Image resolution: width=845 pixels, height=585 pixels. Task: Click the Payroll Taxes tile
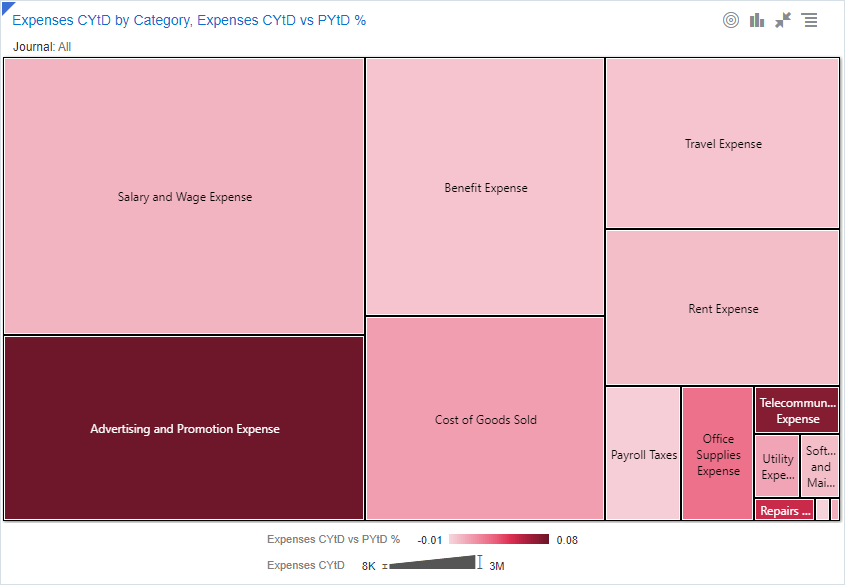point(643,454)
